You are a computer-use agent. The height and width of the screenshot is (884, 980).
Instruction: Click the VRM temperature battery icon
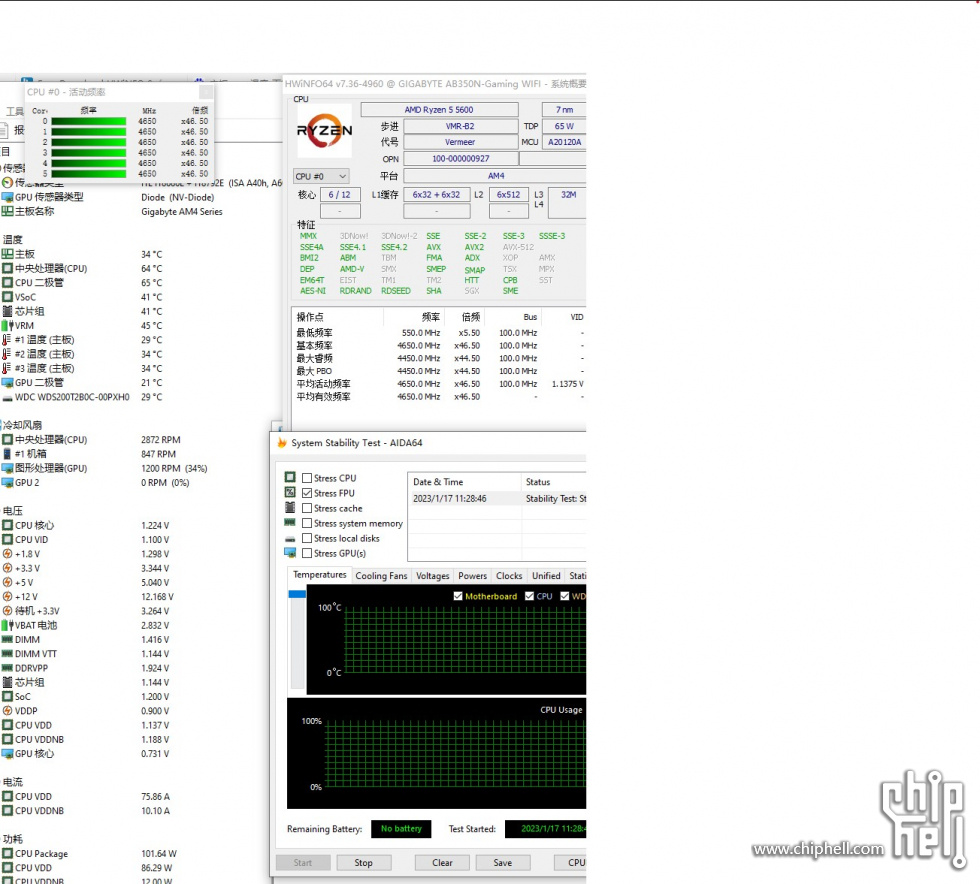click(8, 326)
